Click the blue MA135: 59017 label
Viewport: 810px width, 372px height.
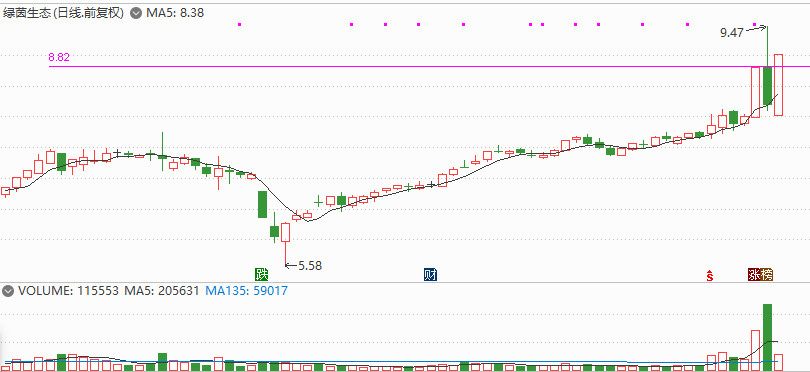[246, 291]
